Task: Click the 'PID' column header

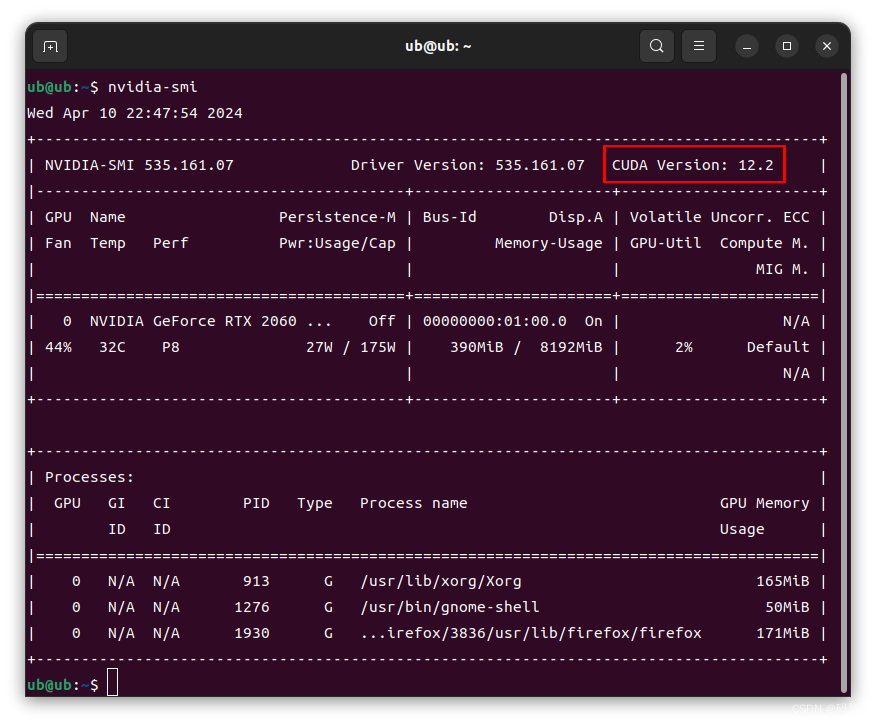Action: 256,503
